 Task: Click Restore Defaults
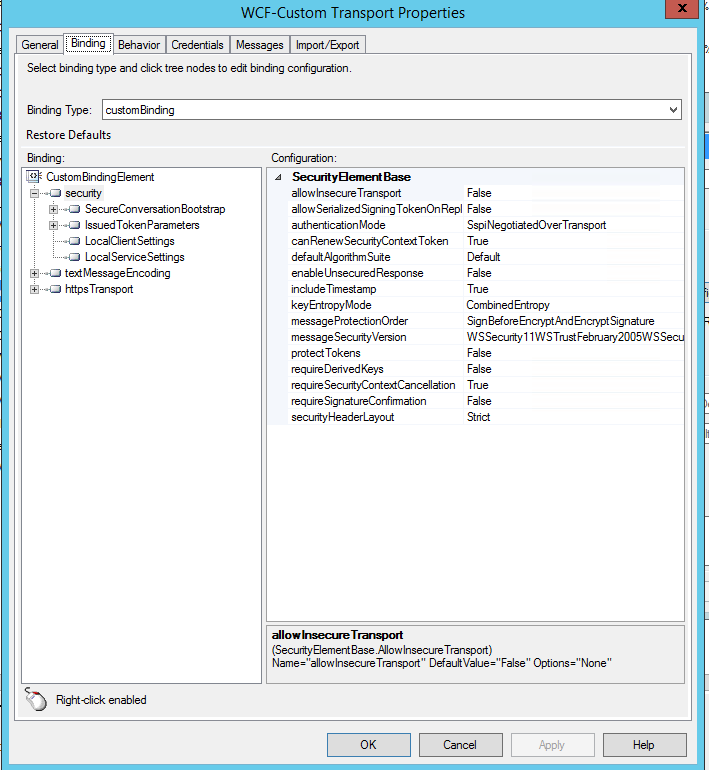pos(69,135)
